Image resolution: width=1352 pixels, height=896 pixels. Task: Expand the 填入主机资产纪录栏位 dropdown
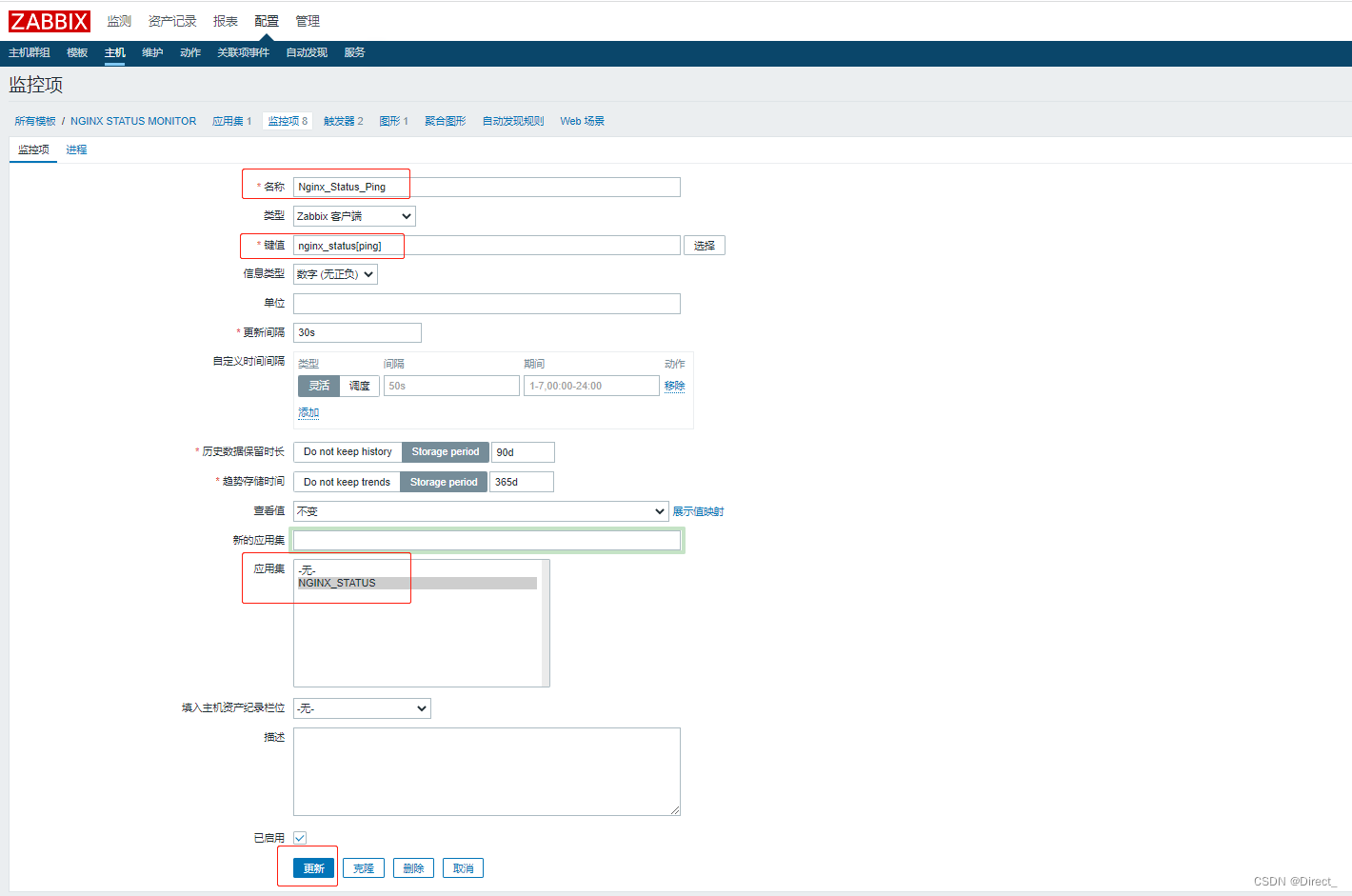coord(362,708)
